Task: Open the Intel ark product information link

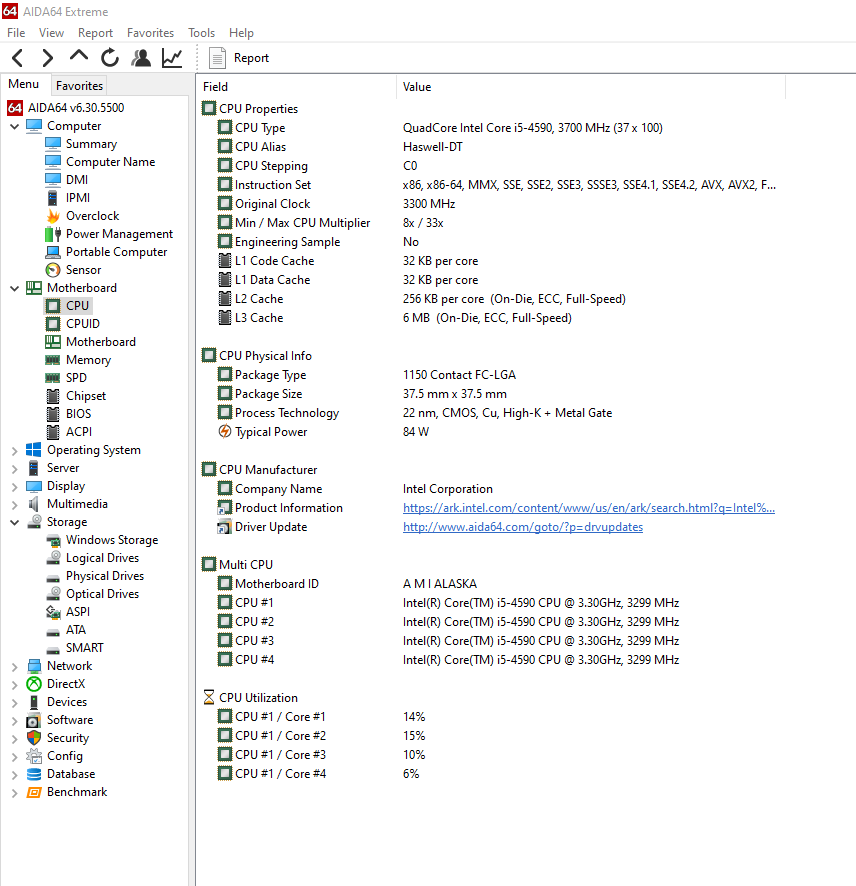Action: pyautogui.click(x=588, y=508)
